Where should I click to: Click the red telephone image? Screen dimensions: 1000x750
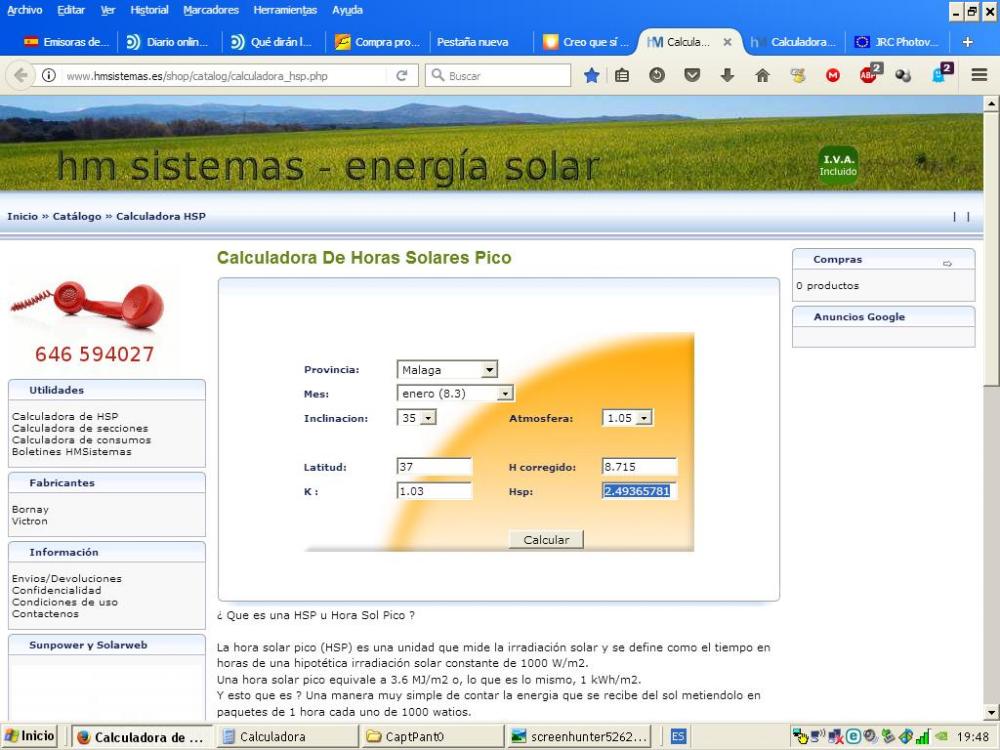point(88,304)
